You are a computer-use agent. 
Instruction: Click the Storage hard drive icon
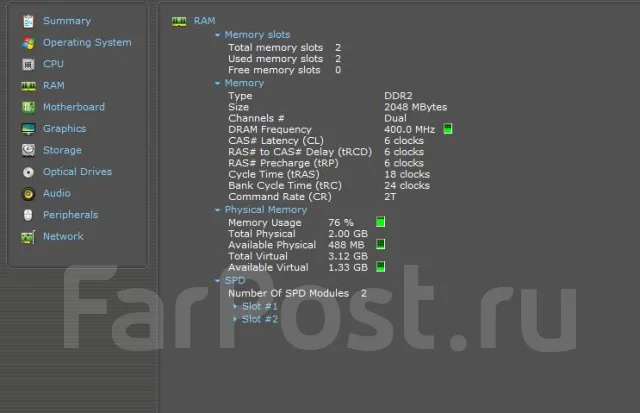tap(28, 150)
